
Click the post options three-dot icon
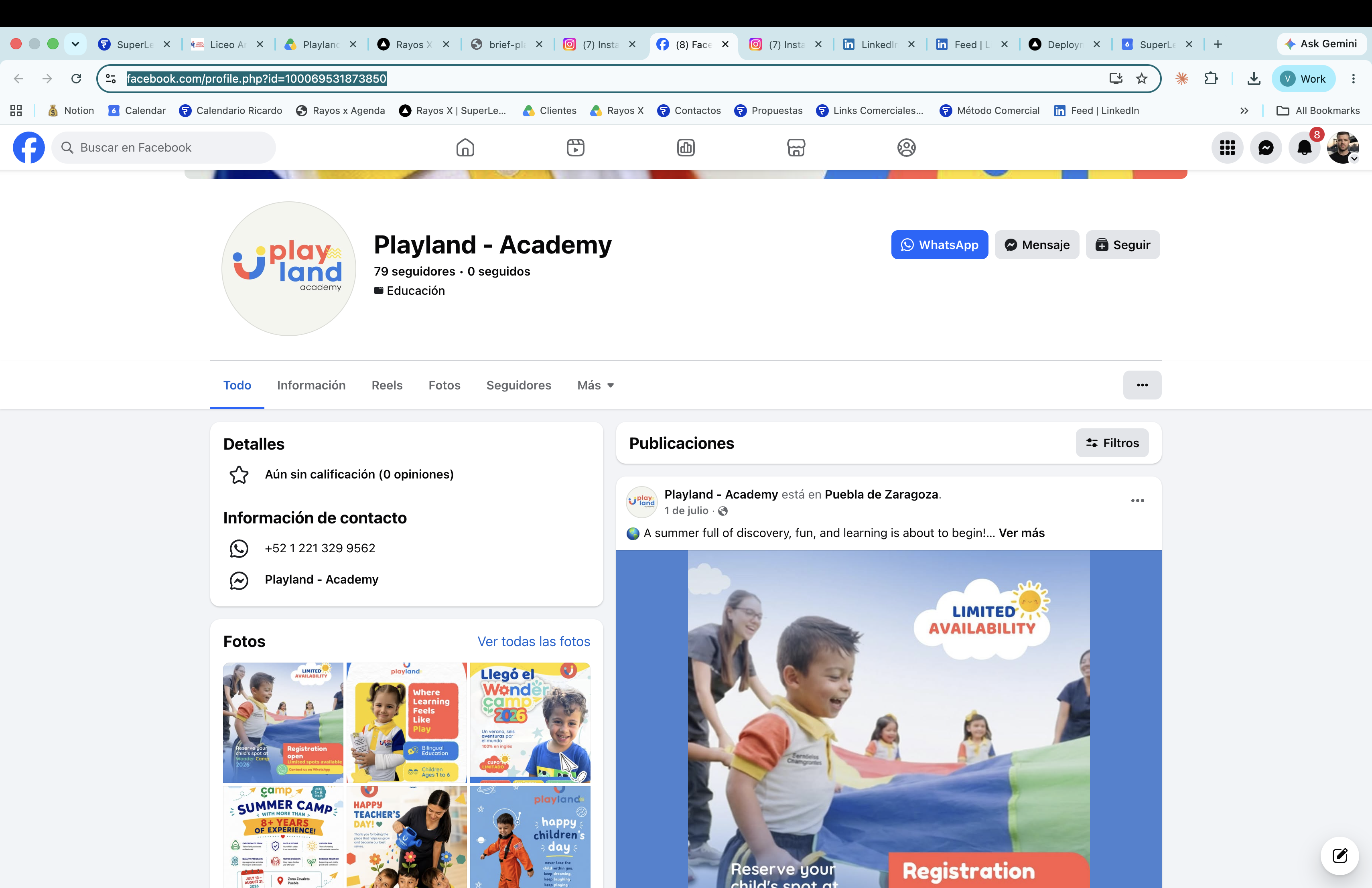[x=1137, y=500]
